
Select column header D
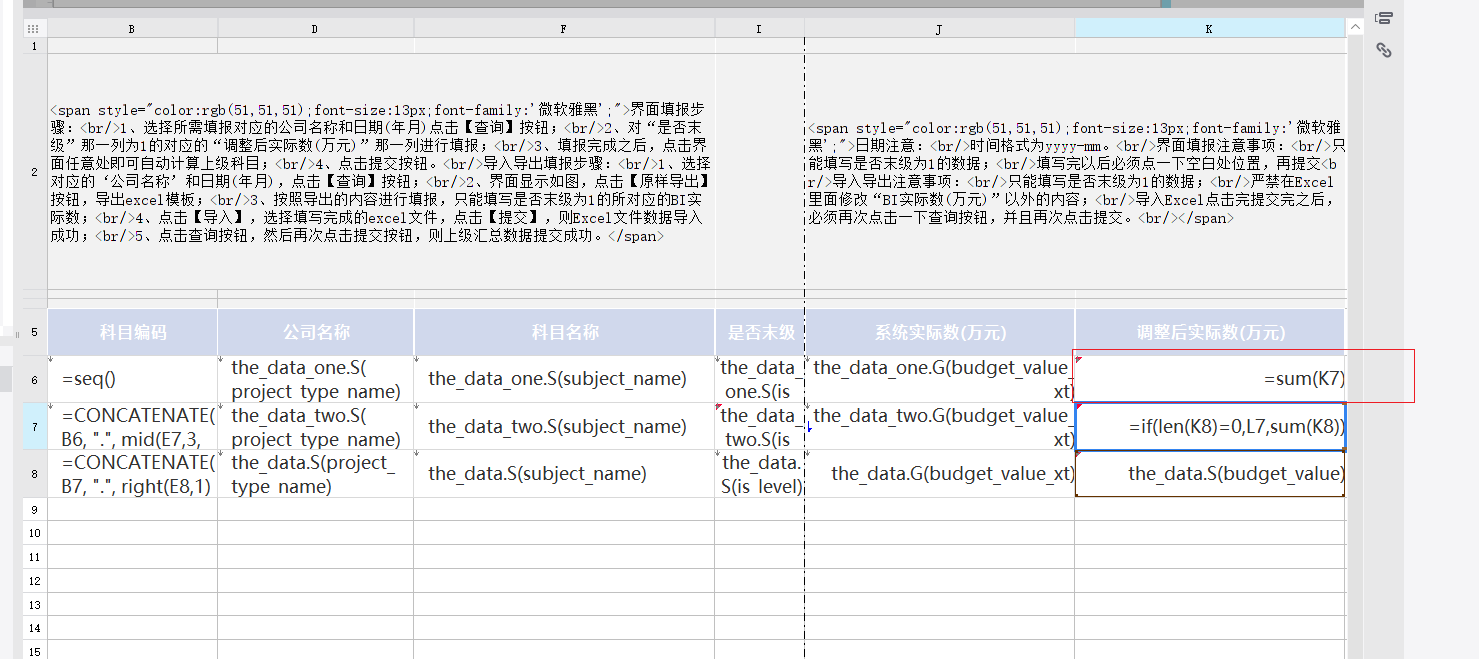click(x=315, y=29)
